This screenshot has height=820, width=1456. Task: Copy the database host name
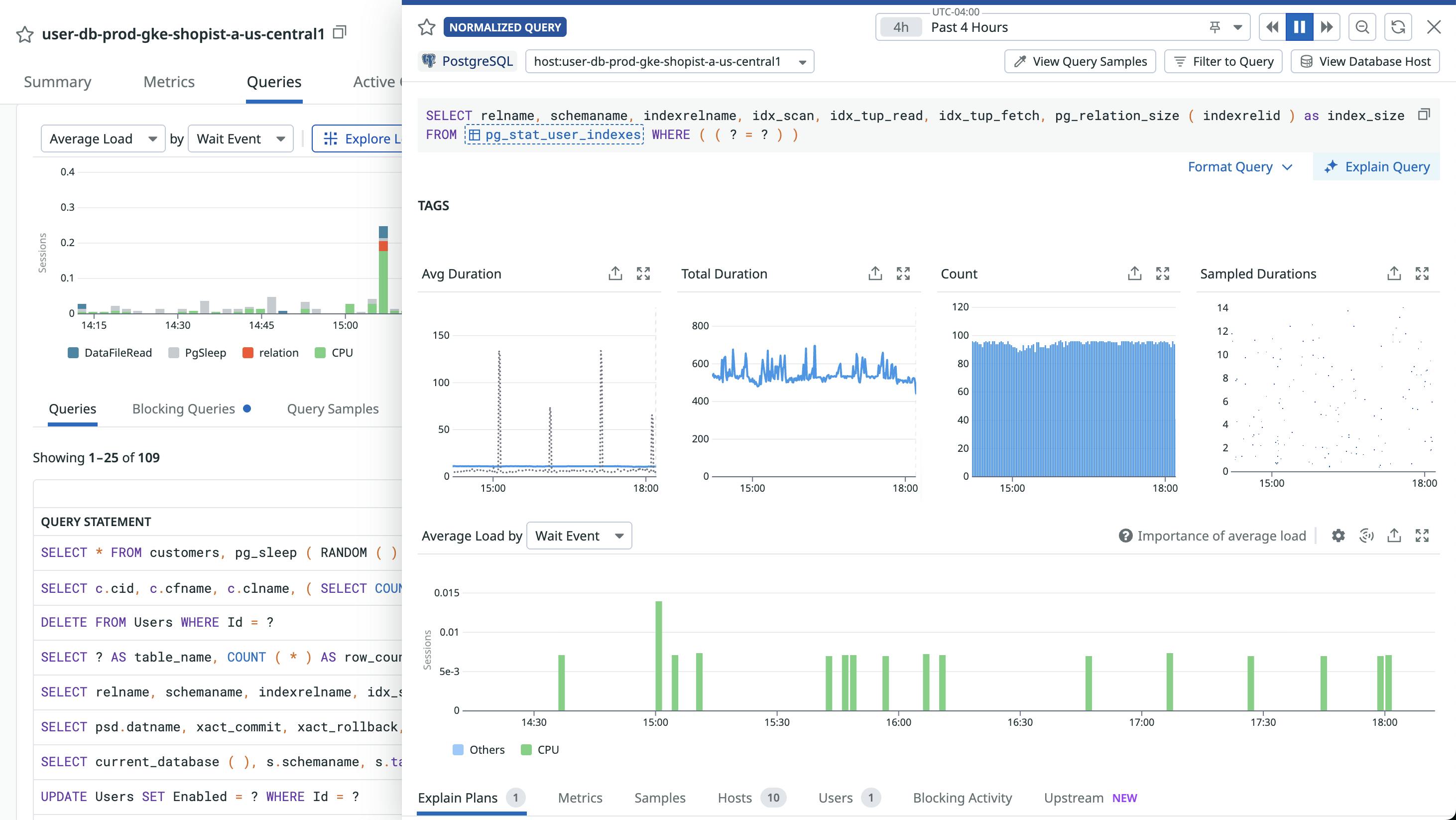(x=339, y=32)
